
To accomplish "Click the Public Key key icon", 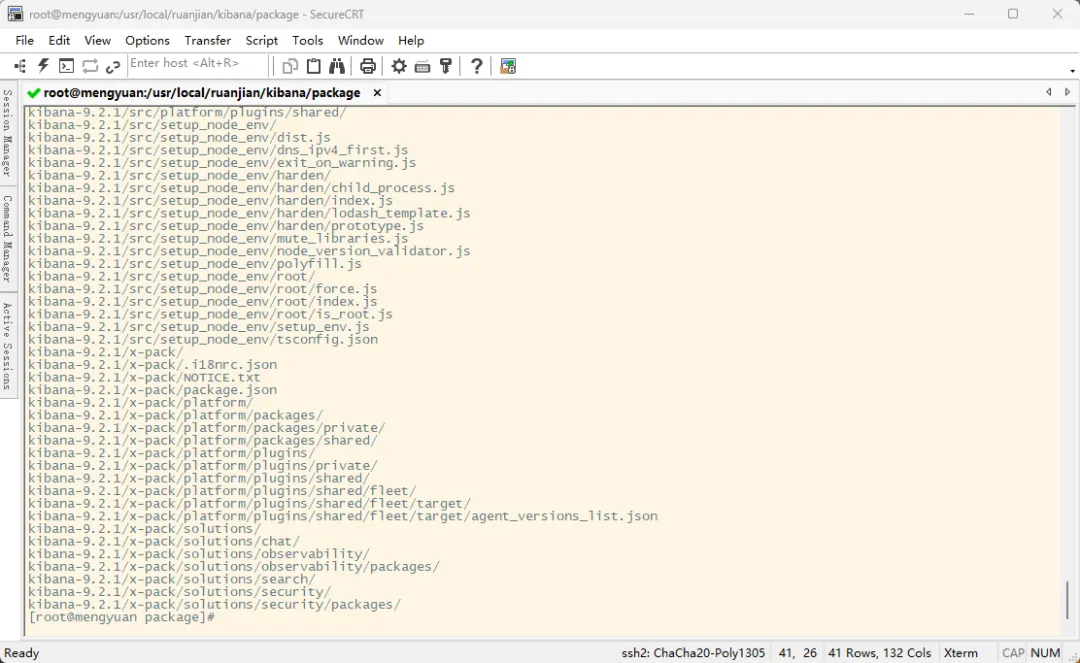I will coord(446,66).
